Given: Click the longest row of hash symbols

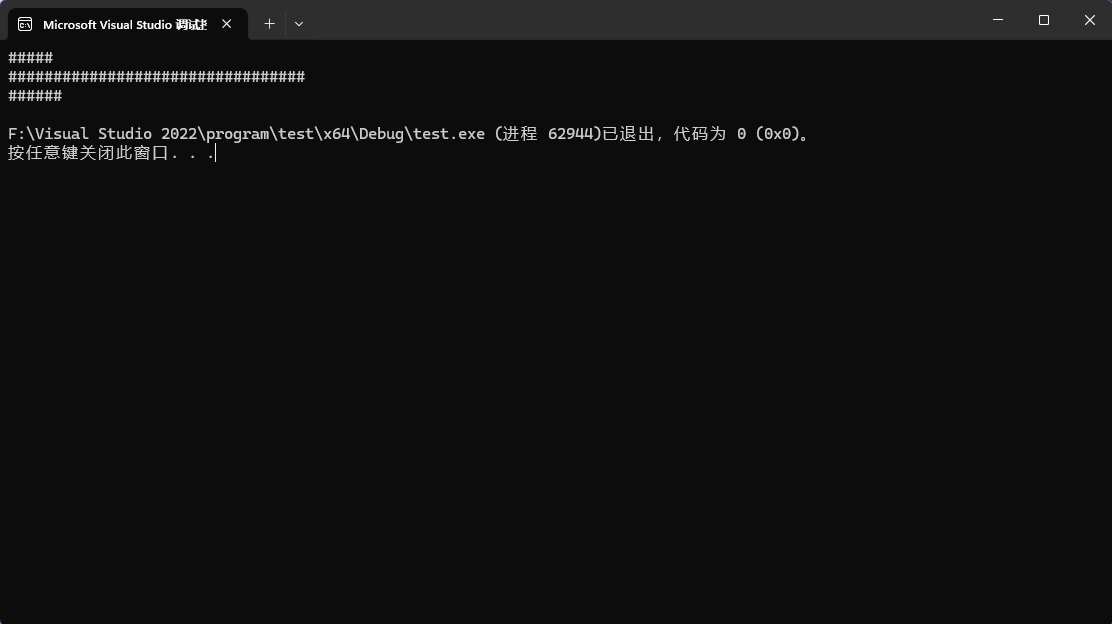Looking at the screenshot, I should pos(156,77).
